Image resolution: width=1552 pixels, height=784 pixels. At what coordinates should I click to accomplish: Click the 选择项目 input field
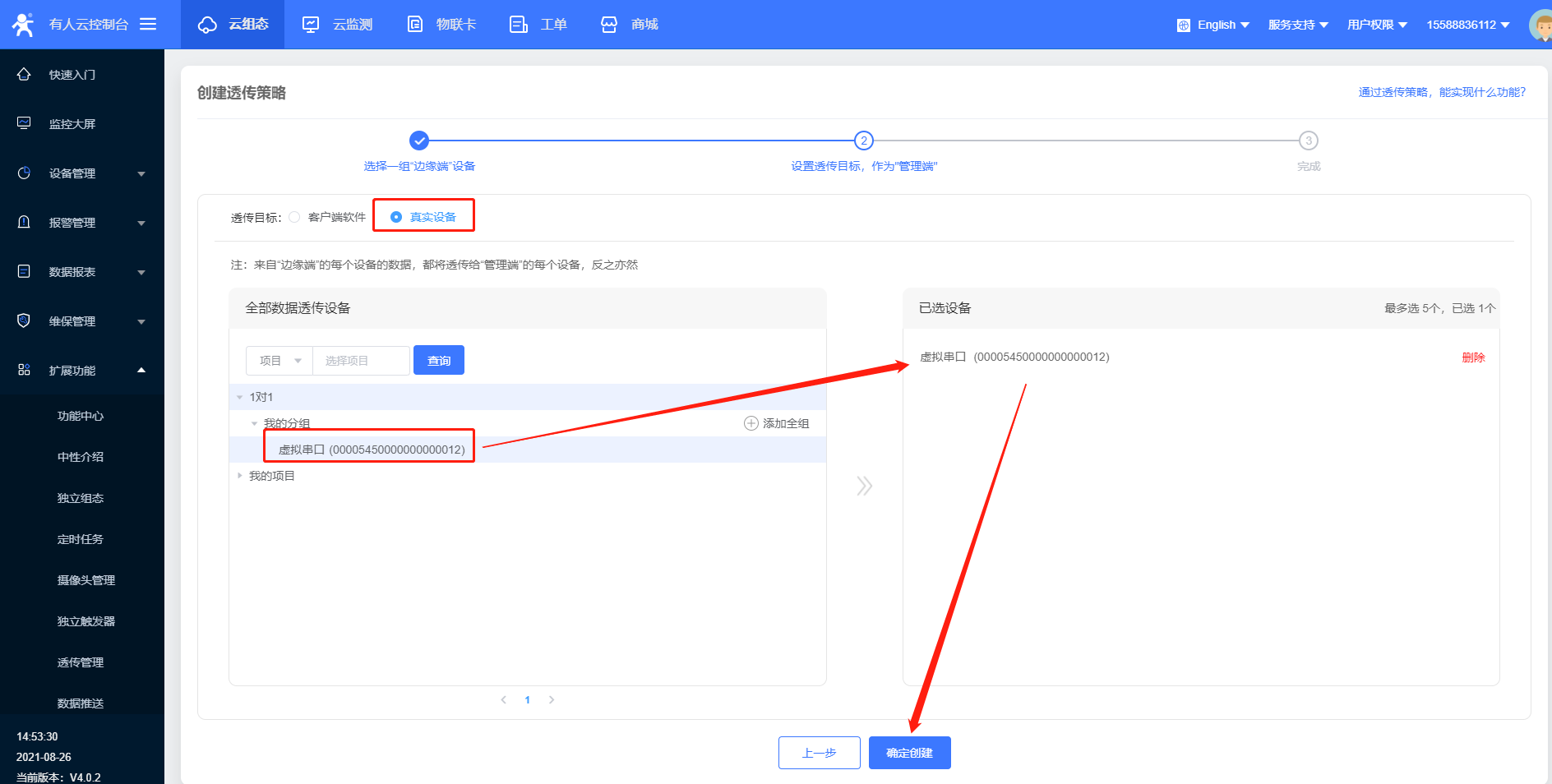pos(361,361)
